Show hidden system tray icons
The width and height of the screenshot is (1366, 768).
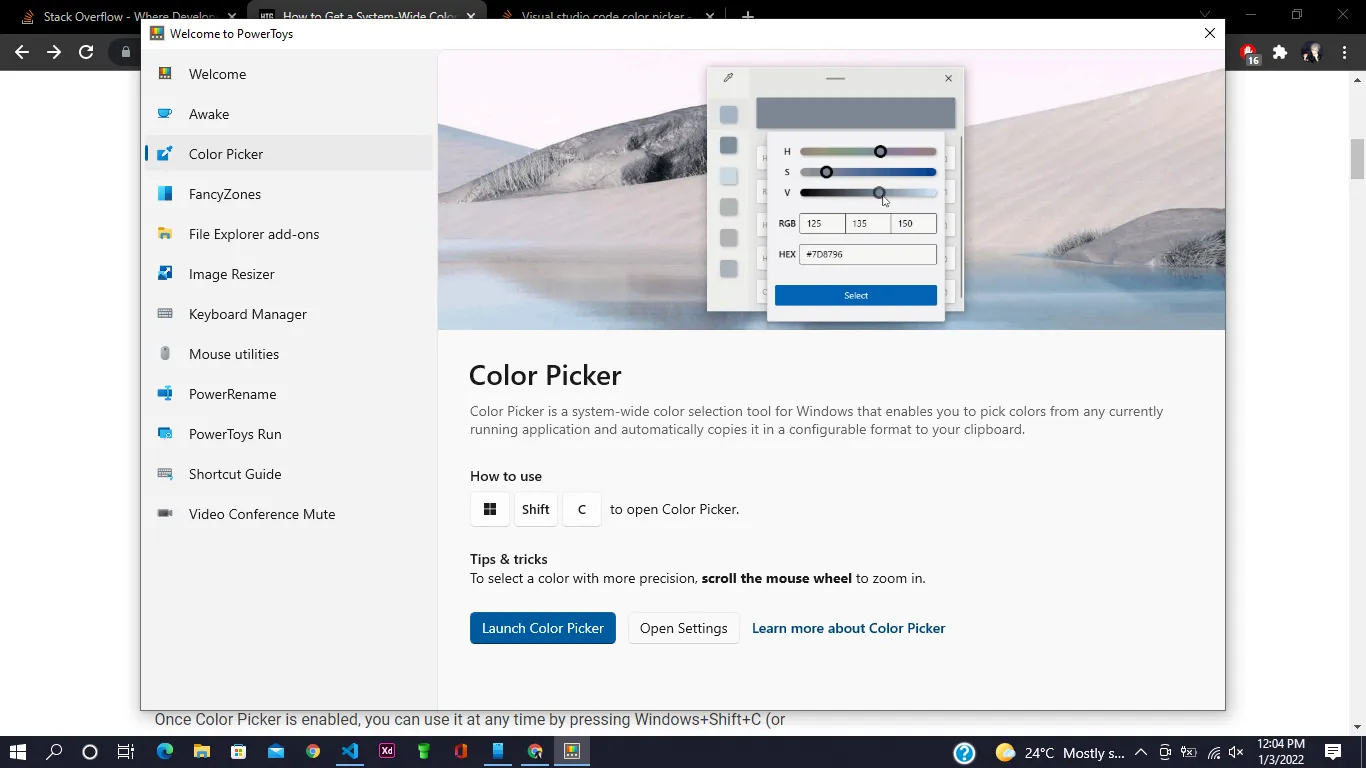point(1141,753)
